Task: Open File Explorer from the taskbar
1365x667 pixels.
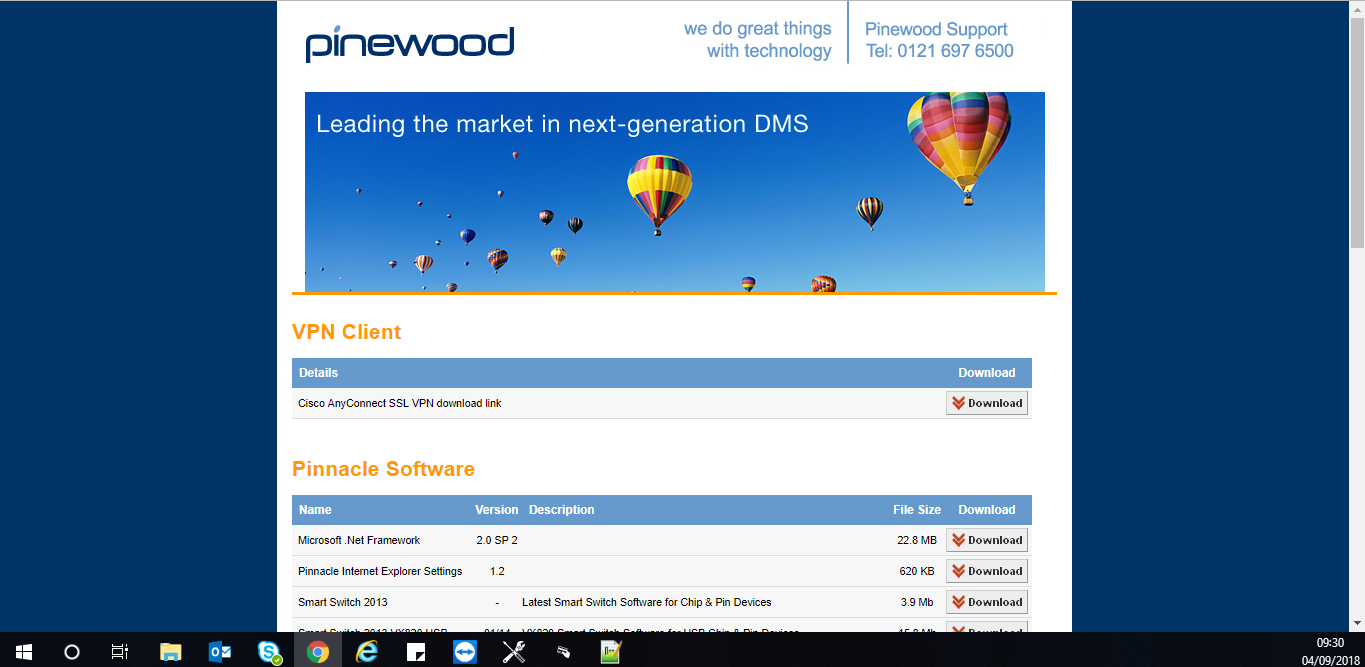Action: coord(171,652)
